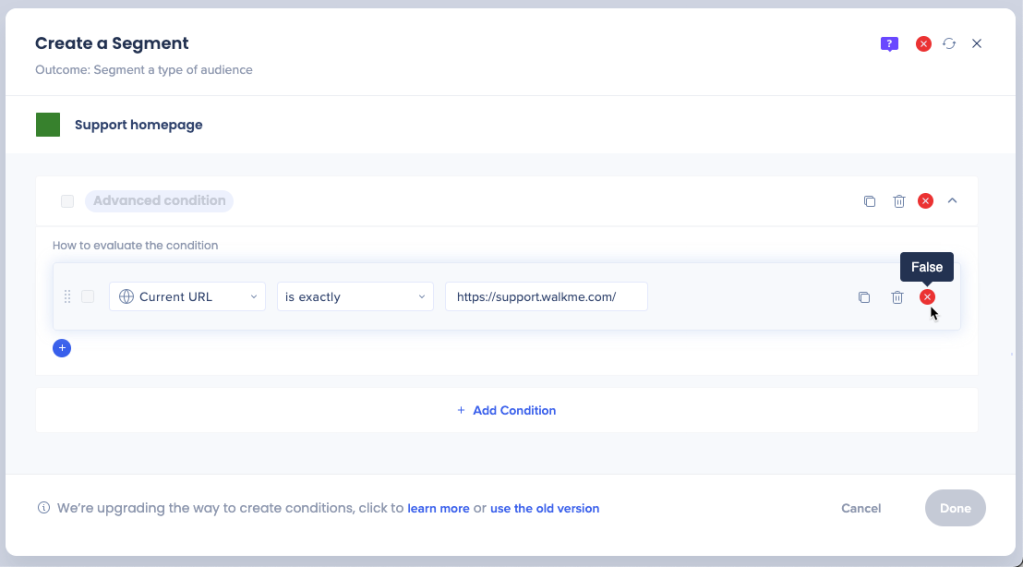Click the red status icon in the header
This screenshot has width=1023, height=567.
(x=923, y=44)
